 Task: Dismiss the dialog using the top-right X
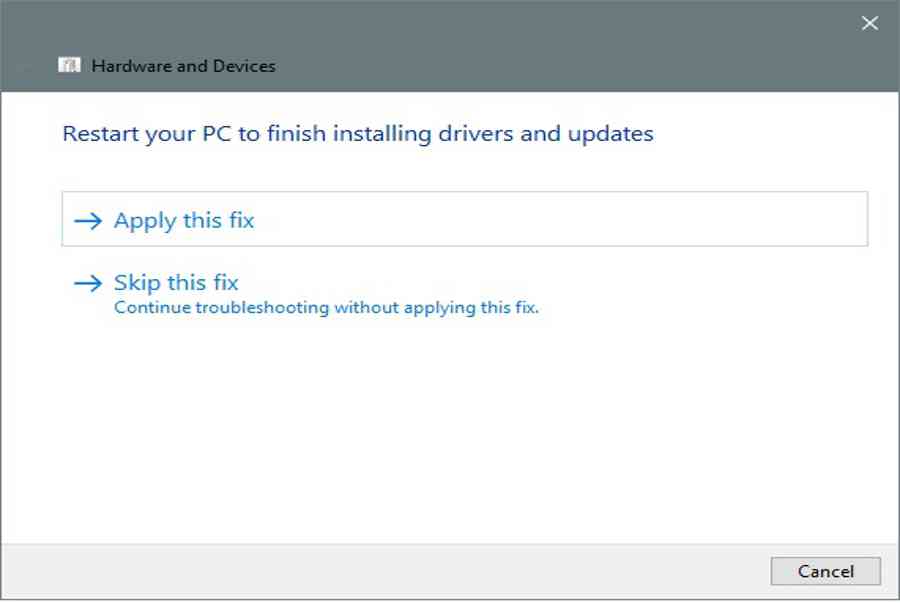870,23
